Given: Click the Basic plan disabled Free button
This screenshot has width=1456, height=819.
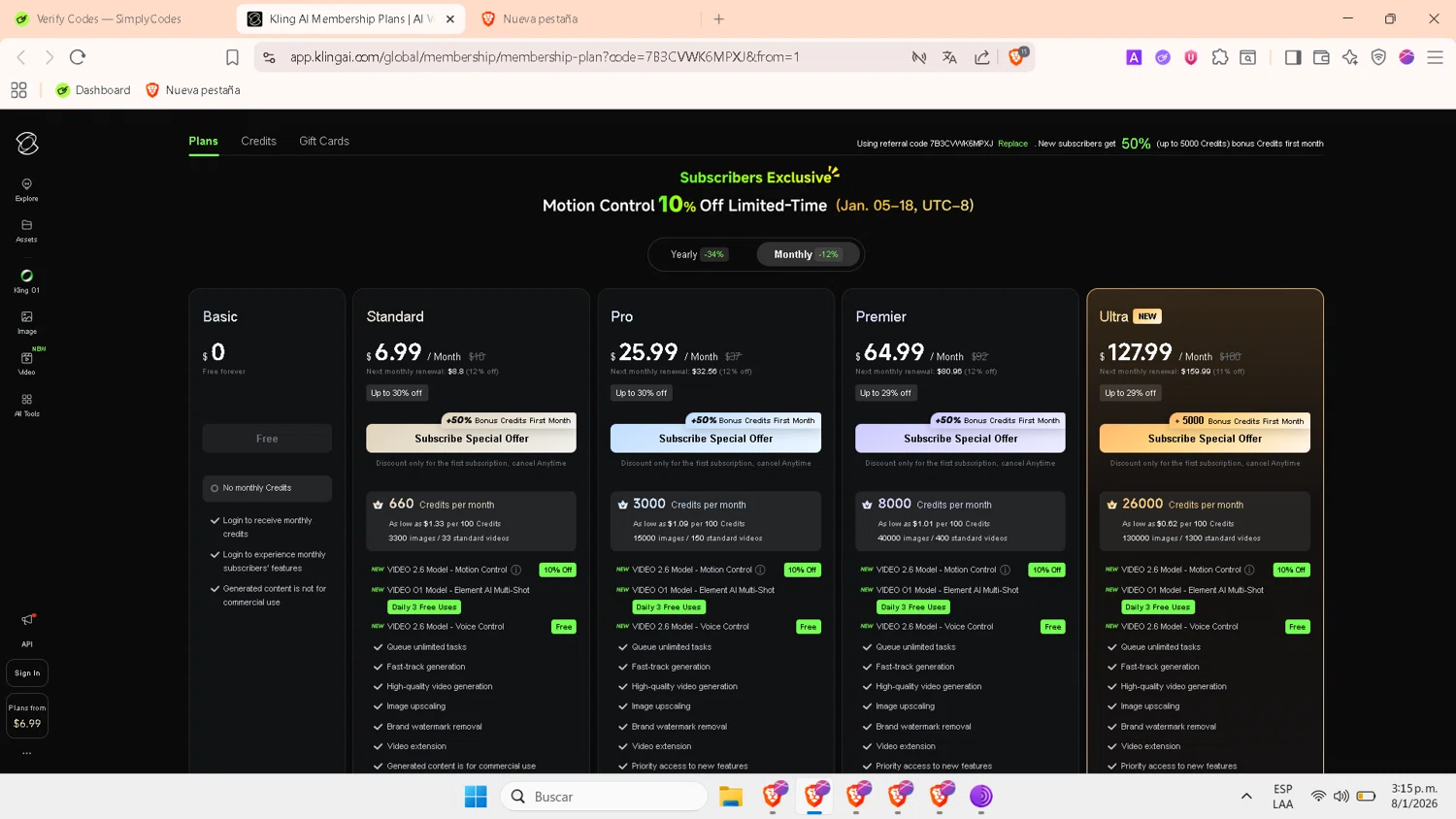Looking at the screenshot, I should coord(267,439).
